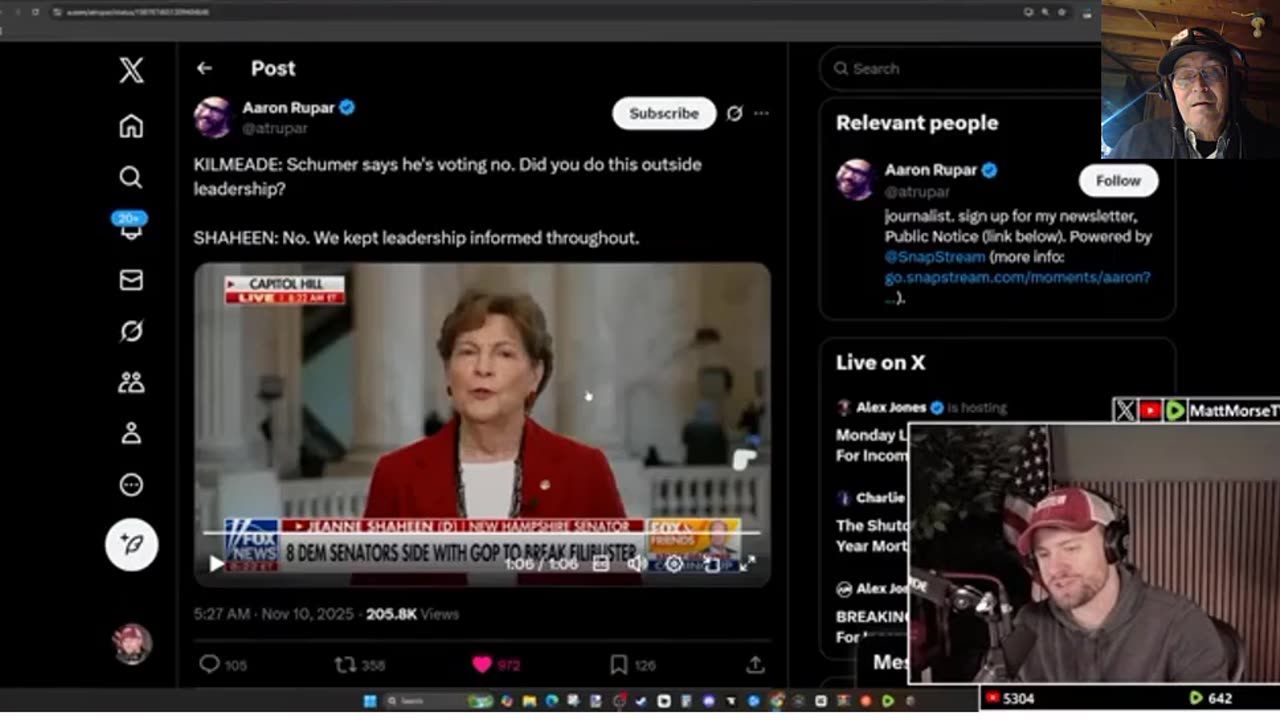Viewport: 1280px width, 720px height.
Task: Expand video to fullscreen
Action: [747, 564]
